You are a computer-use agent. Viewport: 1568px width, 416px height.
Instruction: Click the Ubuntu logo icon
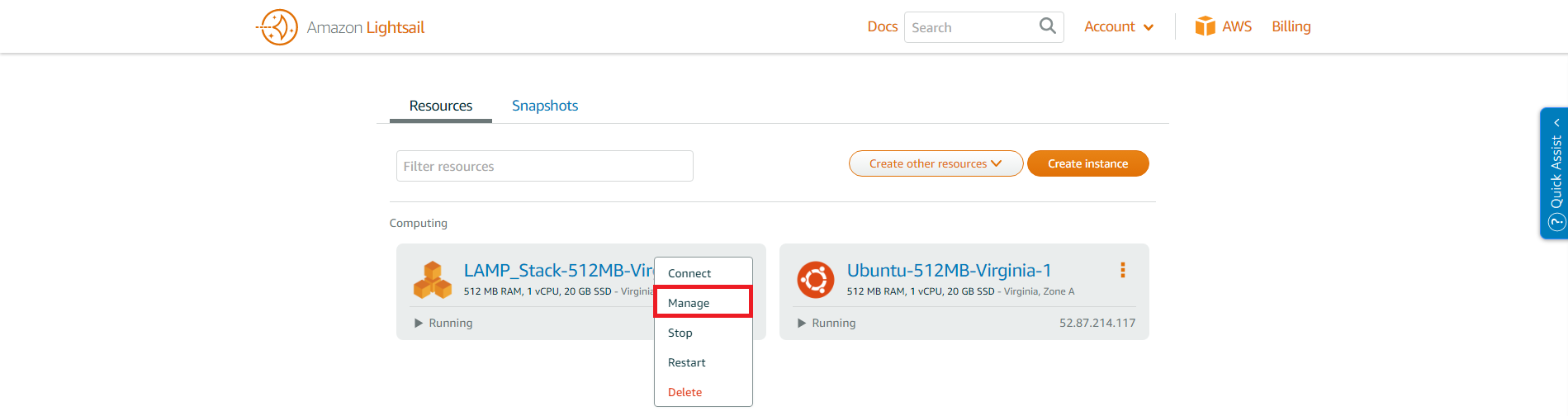click(x=815, y=280)
